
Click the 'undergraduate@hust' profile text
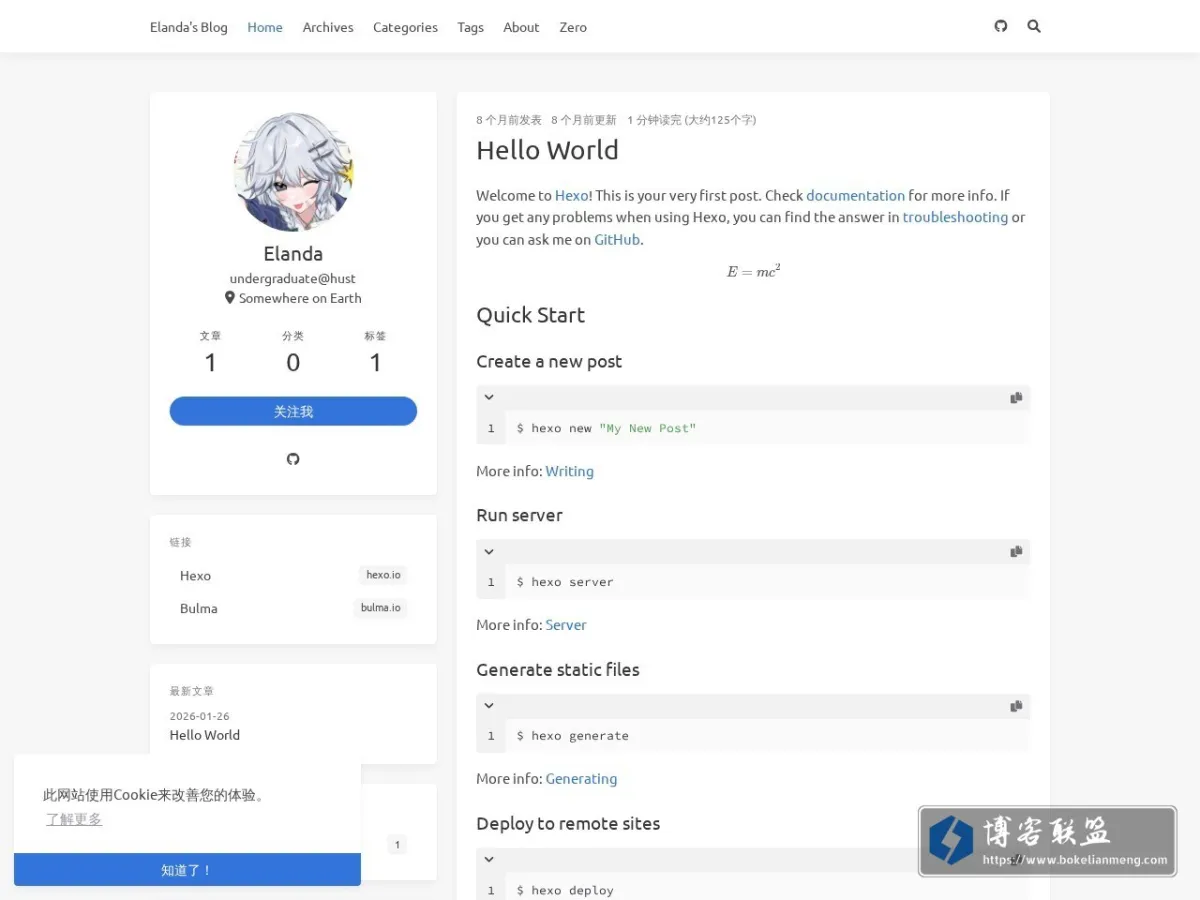(293, 278)
